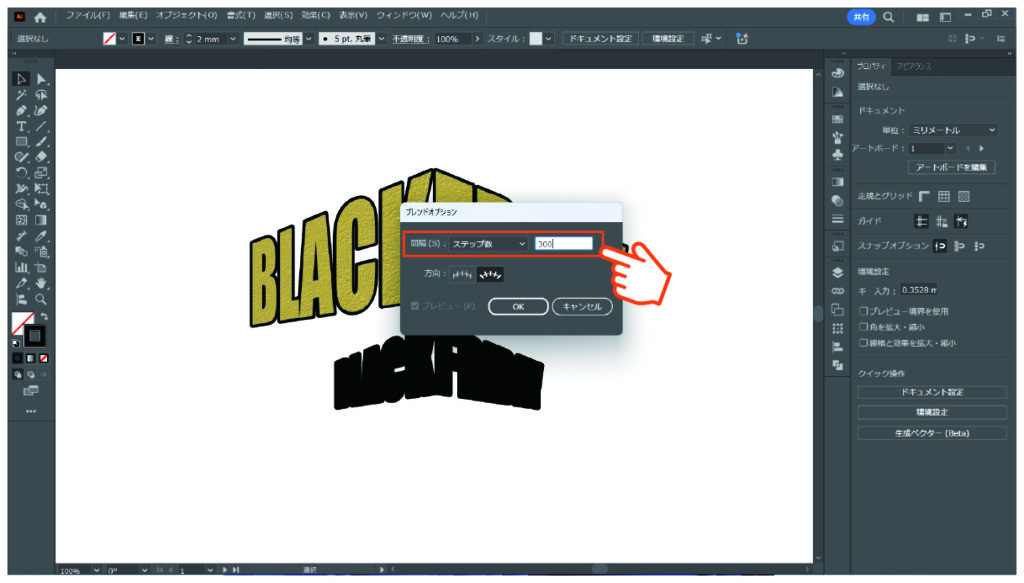Enable 線幅と効果を拡大・縮小 checkbox
Image resolution: width=1024 pixels, height=583 pixels.
pos(863,343)
